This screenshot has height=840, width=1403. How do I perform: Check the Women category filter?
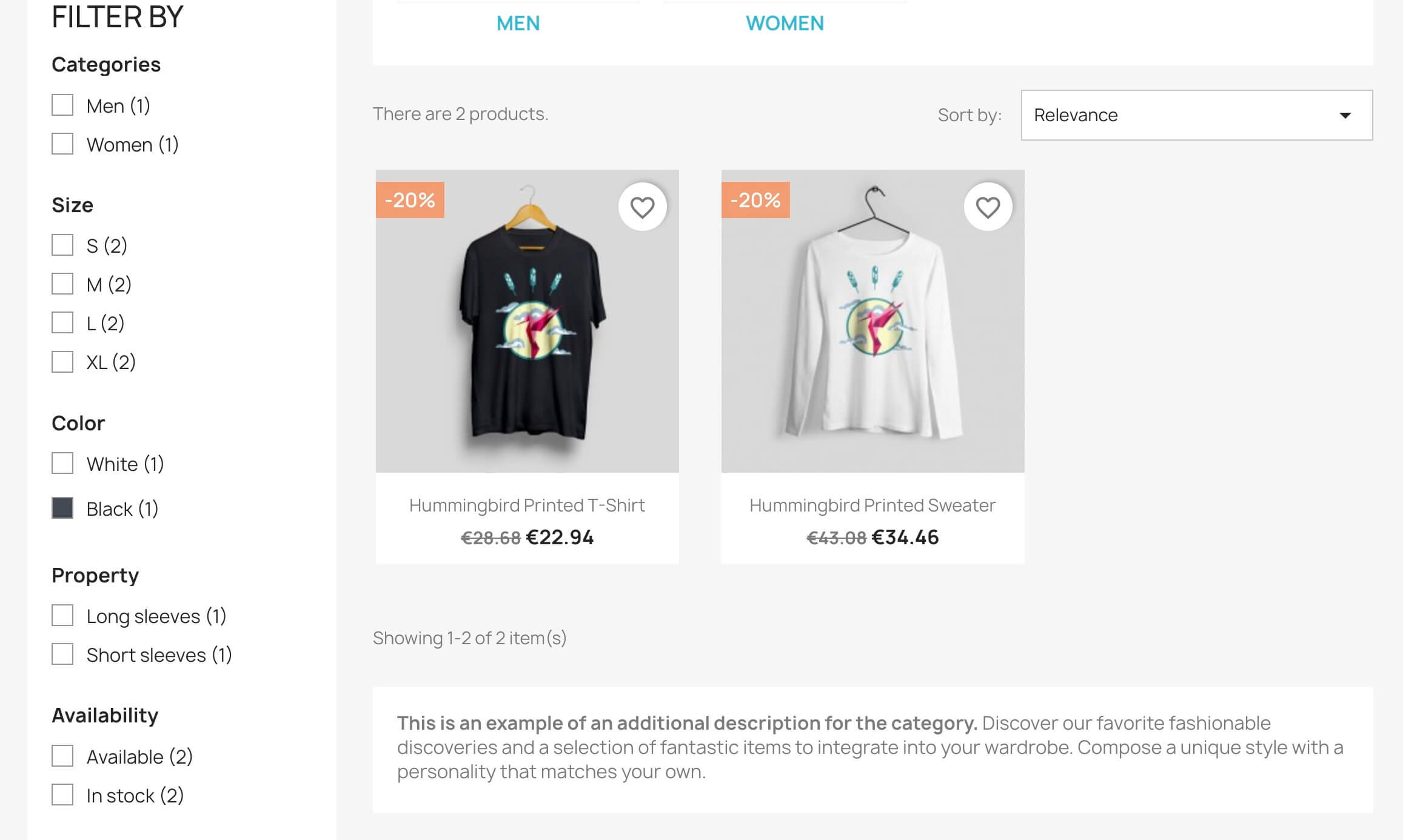pyautogui.click(x=62, y=144)
